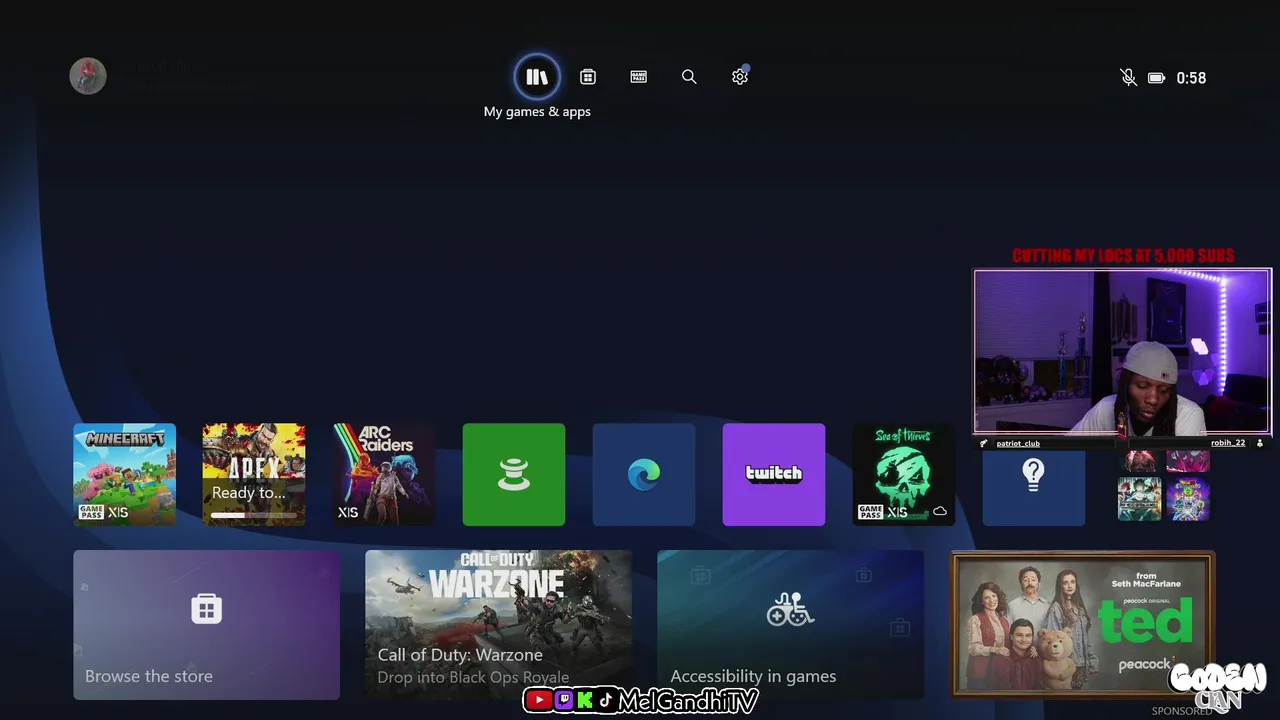Open the Twitch app tile
The height and width of the screenshot is (720, 1280).
(774, 475)
